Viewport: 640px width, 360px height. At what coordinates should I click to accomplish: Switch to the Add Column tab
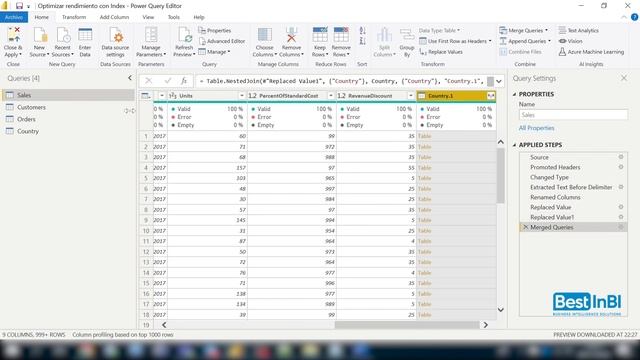point(114,17)
